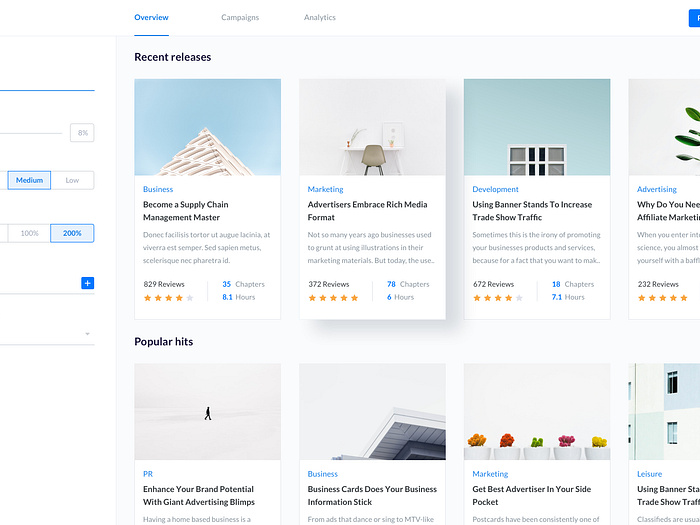Screen dimensions: 700x525
Task: Click the Leisure category link
Action: (x=650, y=474)
